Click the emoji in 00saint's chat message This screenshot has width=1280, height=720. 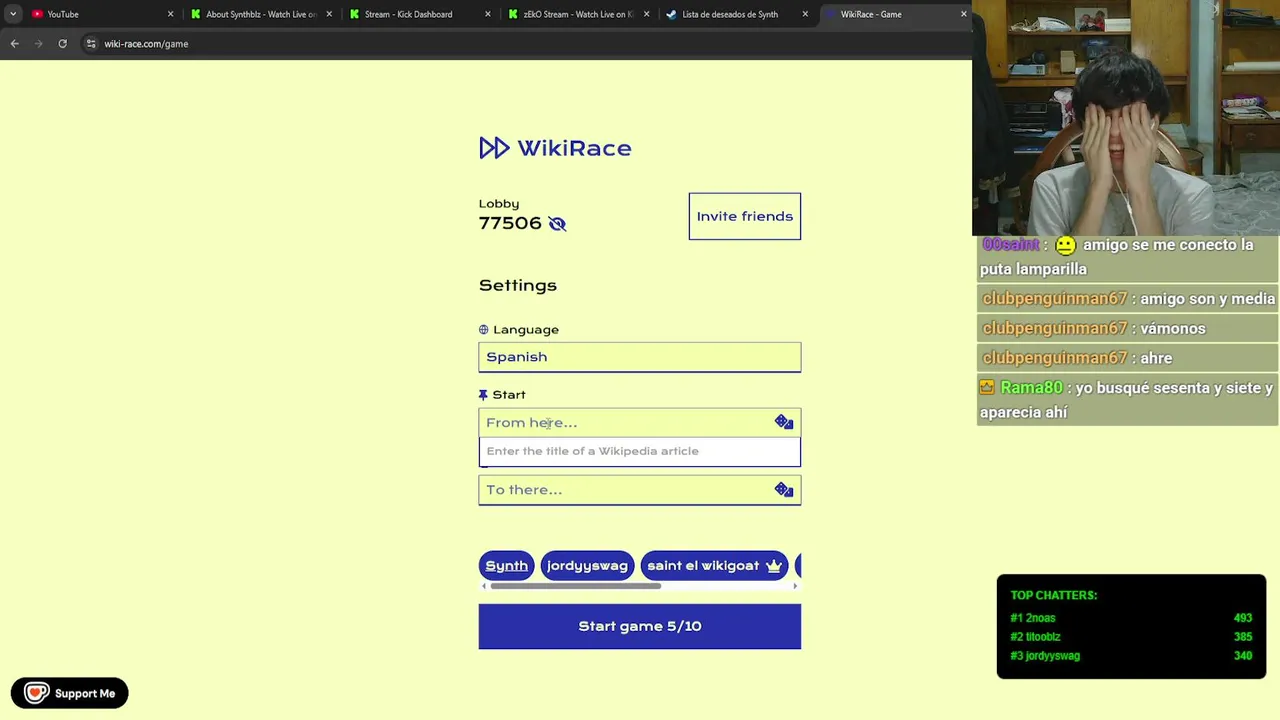[x=1065, y=245]
